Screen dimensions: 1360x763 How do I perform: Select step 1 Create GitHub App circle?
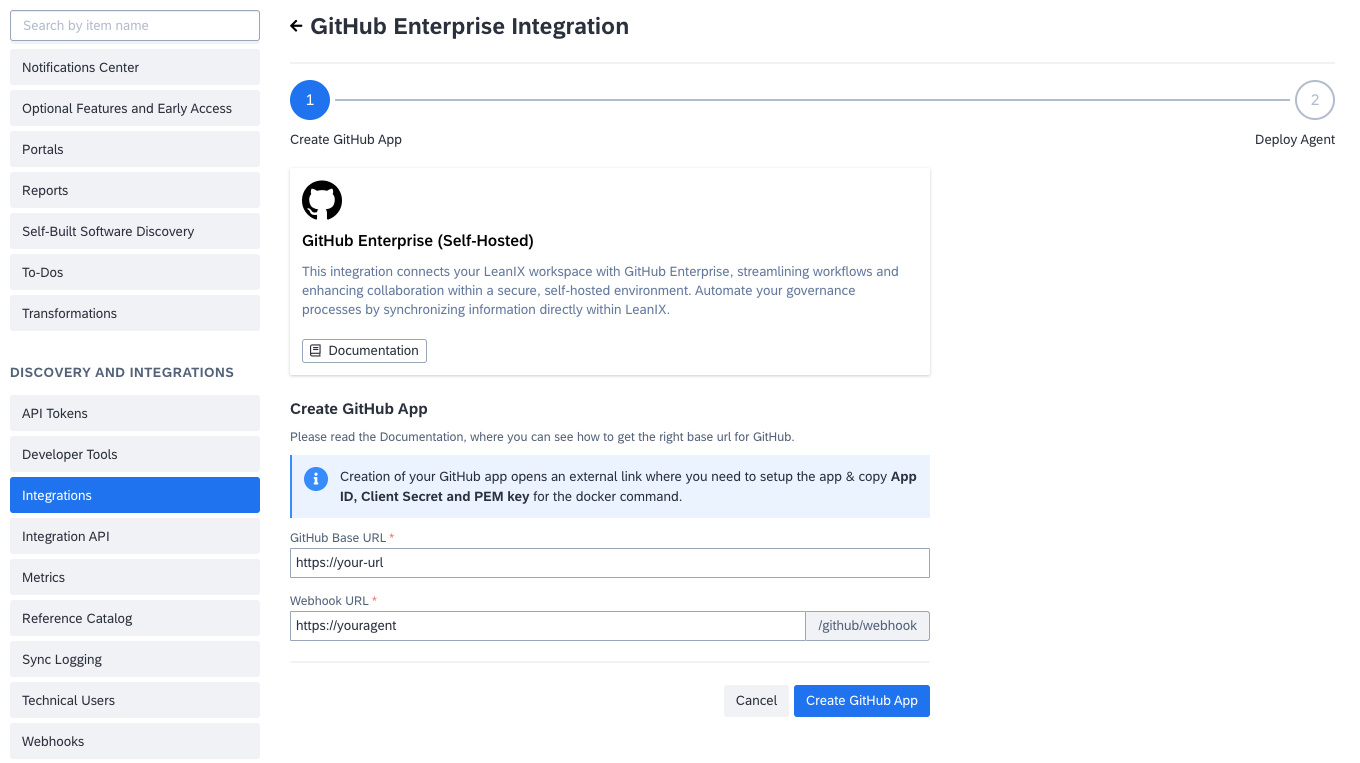click(x=310, y=100)
